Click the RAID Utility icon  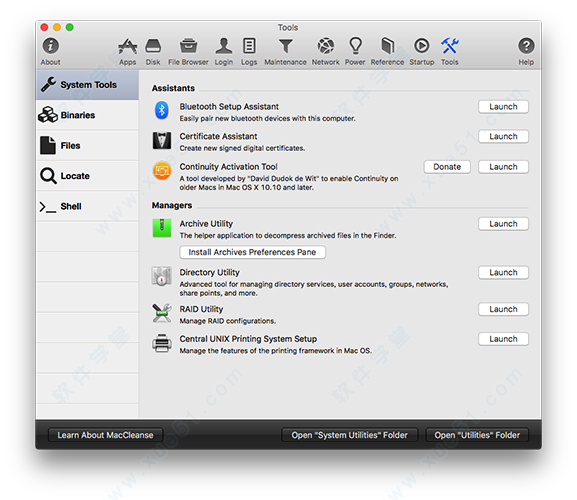point(162,313)
